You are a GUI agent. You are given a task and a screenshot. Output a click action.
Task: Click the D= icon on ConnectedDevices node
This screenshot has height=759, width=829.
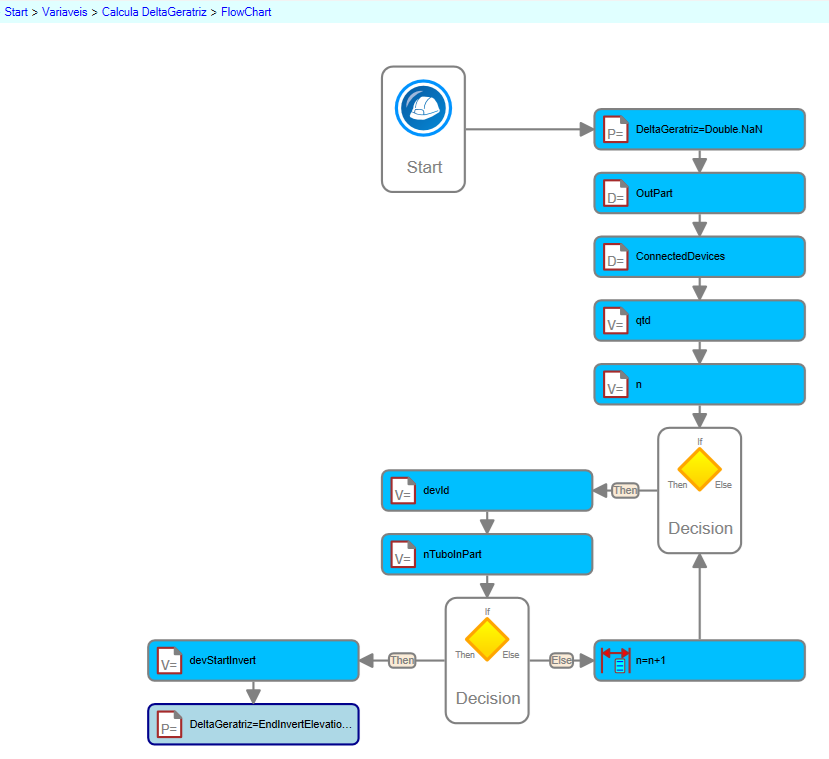pos(616,258)
